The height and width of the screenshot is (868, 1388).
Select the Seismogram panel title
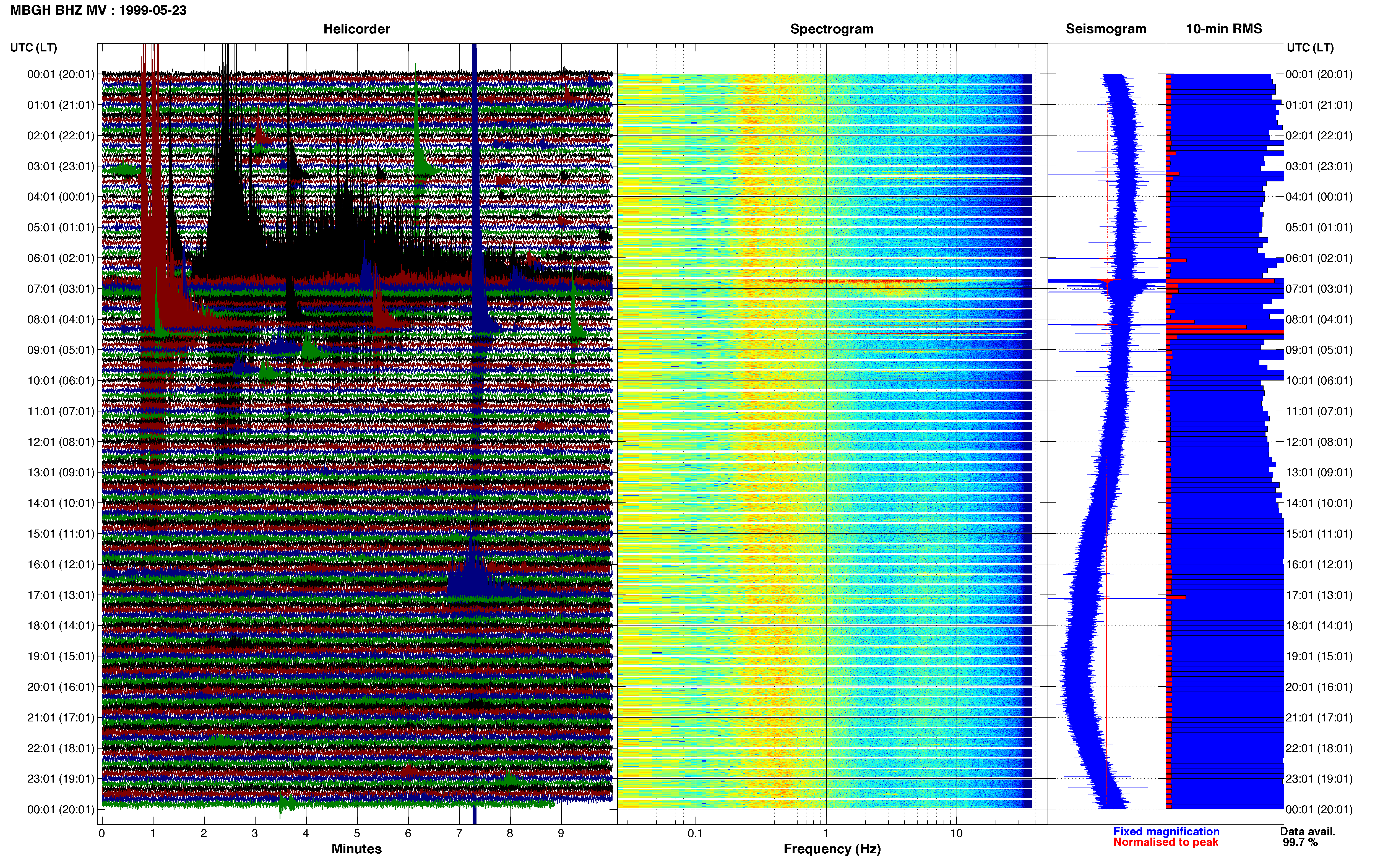1106,29
